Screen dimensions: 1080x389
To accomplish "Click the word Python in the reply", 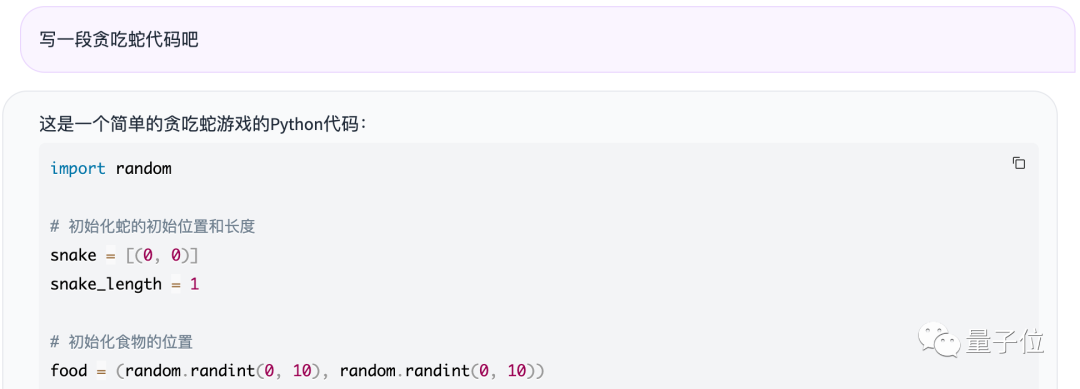I will click(x=296, y=125).
